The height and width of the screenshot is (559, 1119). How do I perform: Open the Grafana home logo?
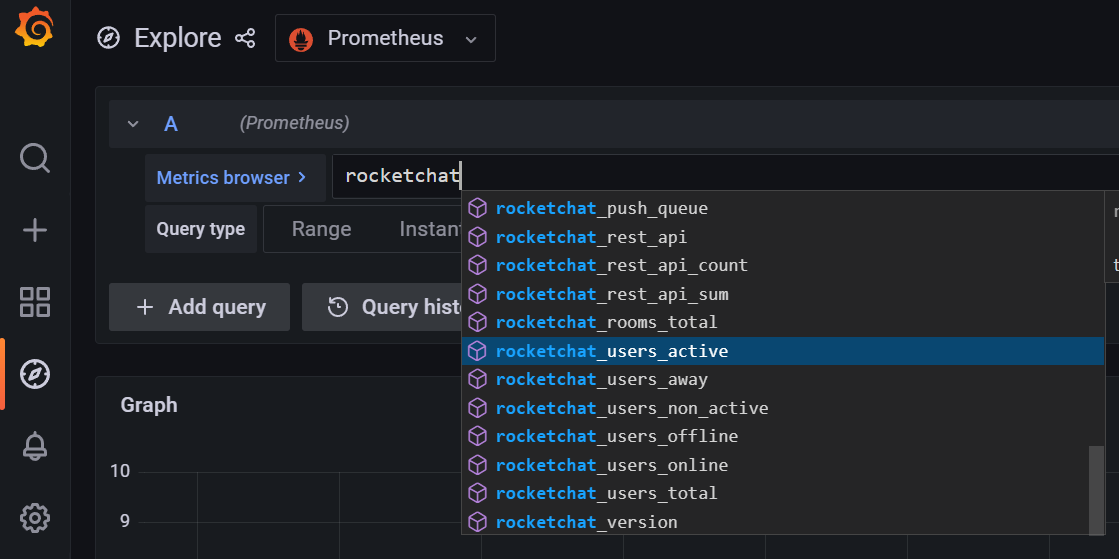[34, 29]
